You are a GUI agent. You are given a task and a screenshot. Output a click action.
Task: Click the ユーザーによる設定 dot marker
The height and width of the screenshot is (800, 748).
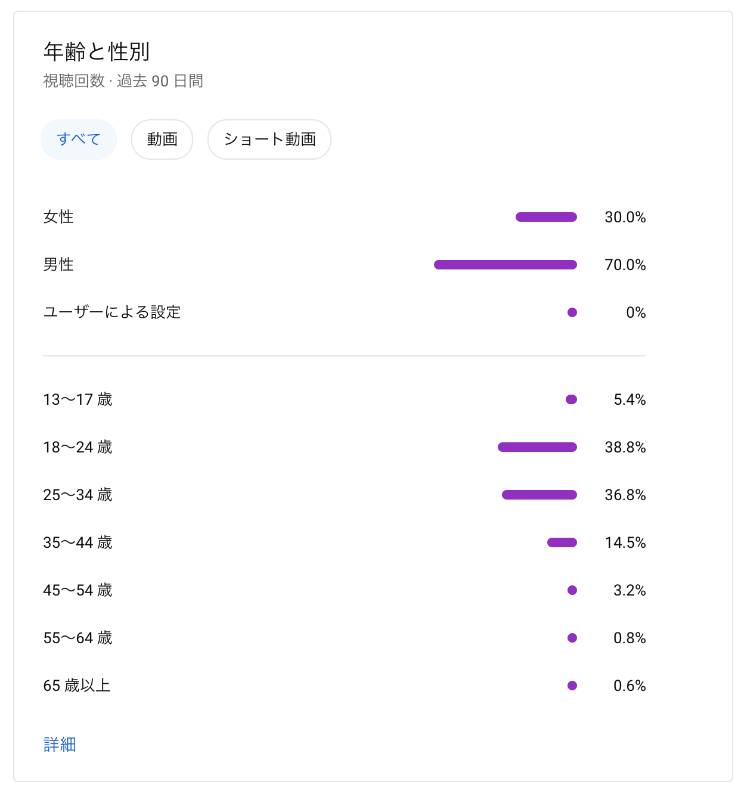(x=572, y=312)
